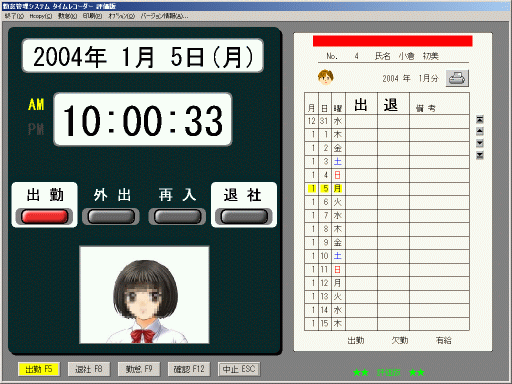Click the red bar atop the timecard
The height and width of the screenshot is (384, 512).
point(393,41)
